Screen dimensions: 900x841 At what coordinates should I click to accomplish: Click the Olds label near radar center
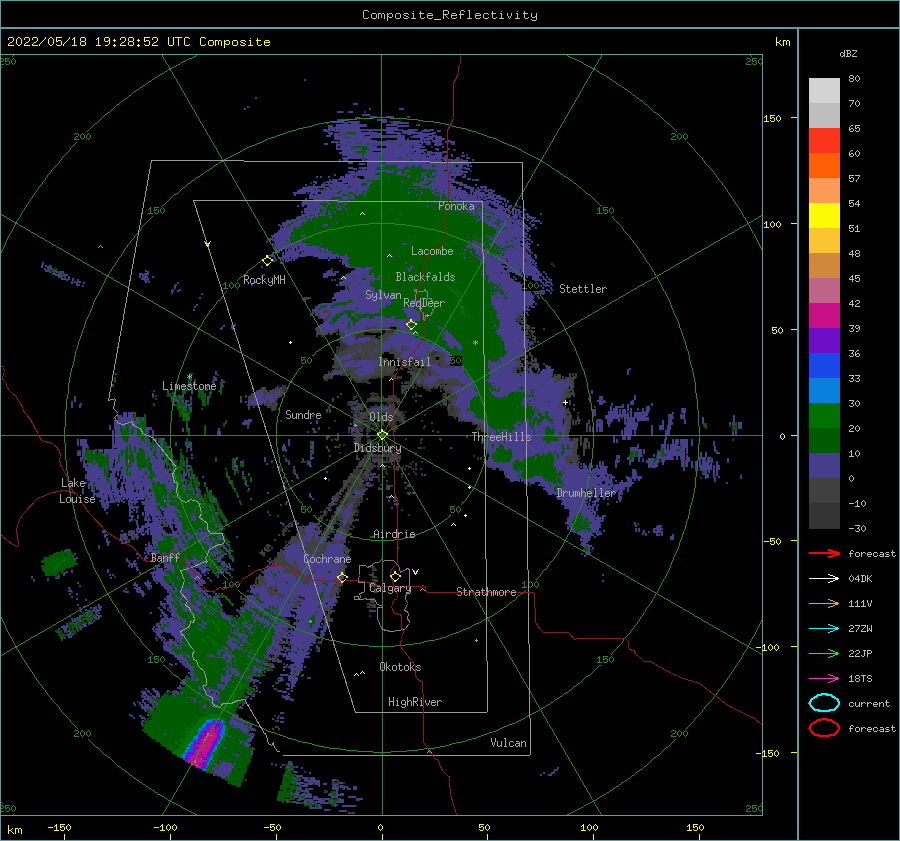click(x=381, y=417)
